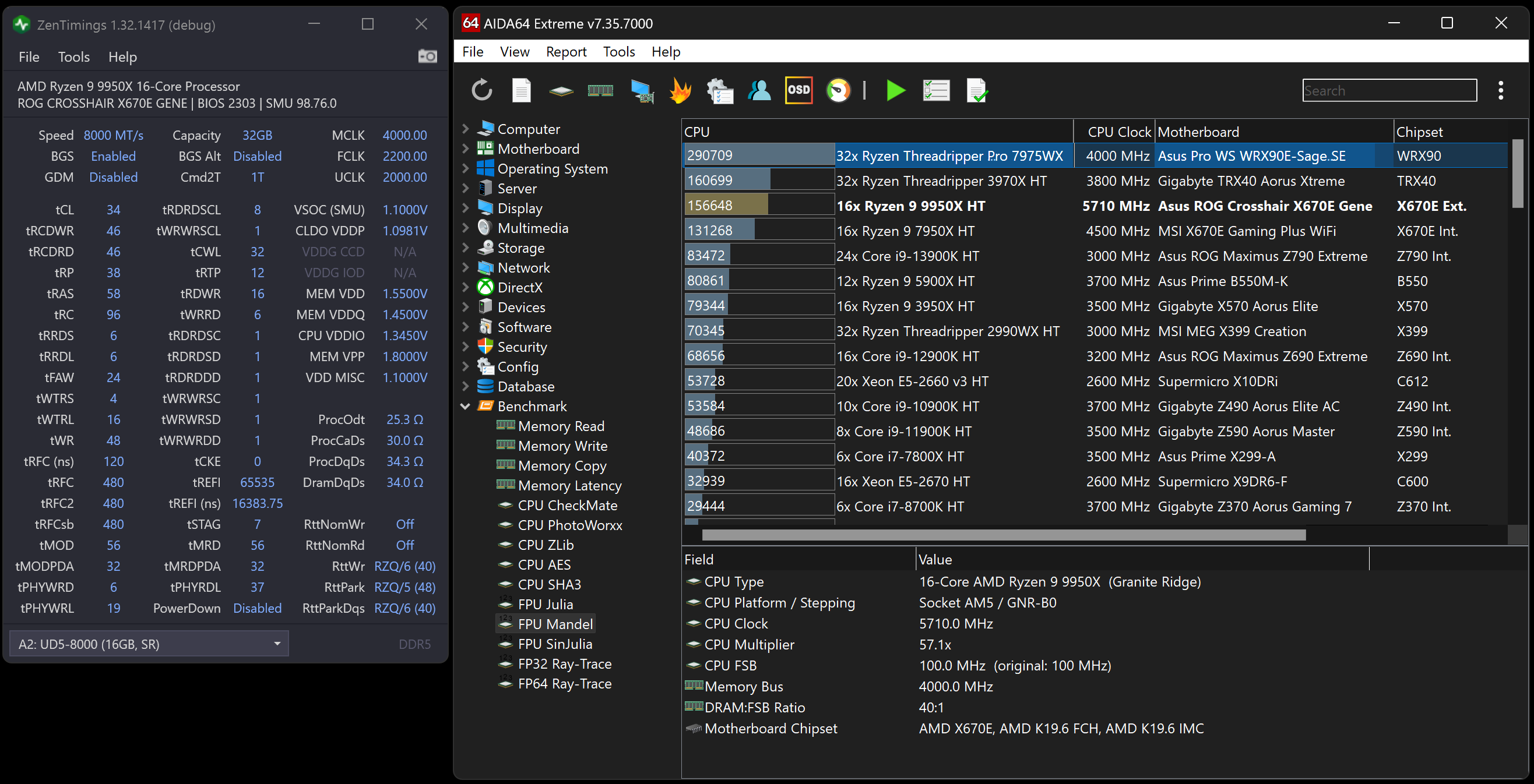Open the Report page icon in toolbar

click(x=521, y=90)
